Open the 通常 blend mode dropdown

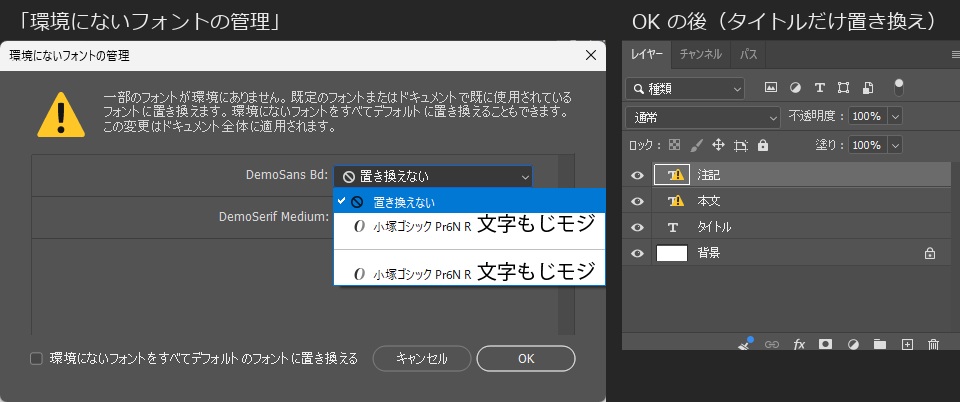point(703,117)
